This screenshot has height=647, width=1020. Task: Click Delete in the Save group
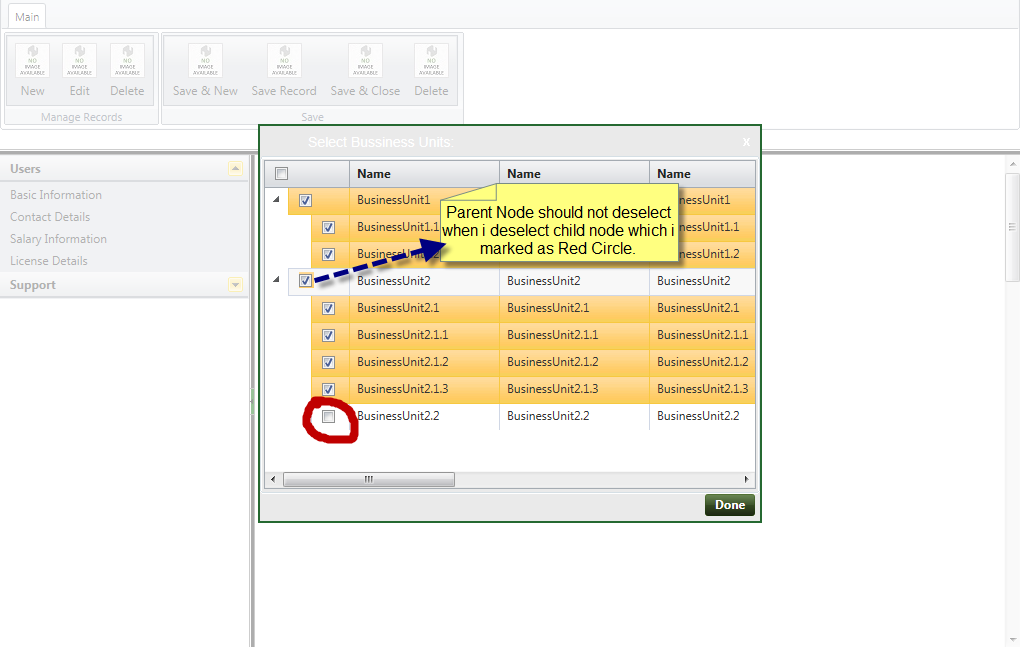click(431, 71)
